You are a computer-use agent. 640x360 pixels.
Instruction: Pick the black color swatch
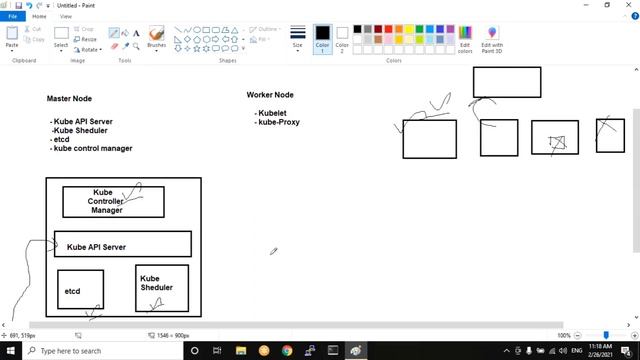pyautogui.click(x=358, y=29)
